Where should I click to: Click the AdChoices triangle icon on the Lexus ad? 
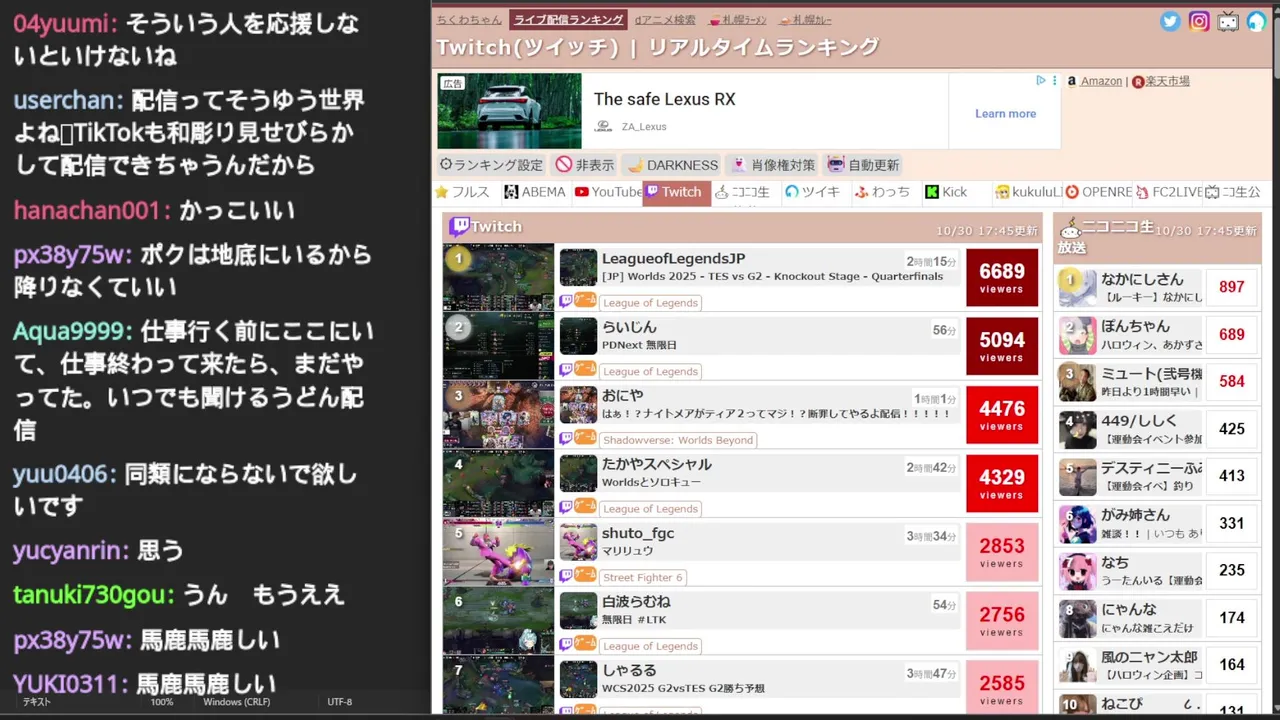[1040, 81]
